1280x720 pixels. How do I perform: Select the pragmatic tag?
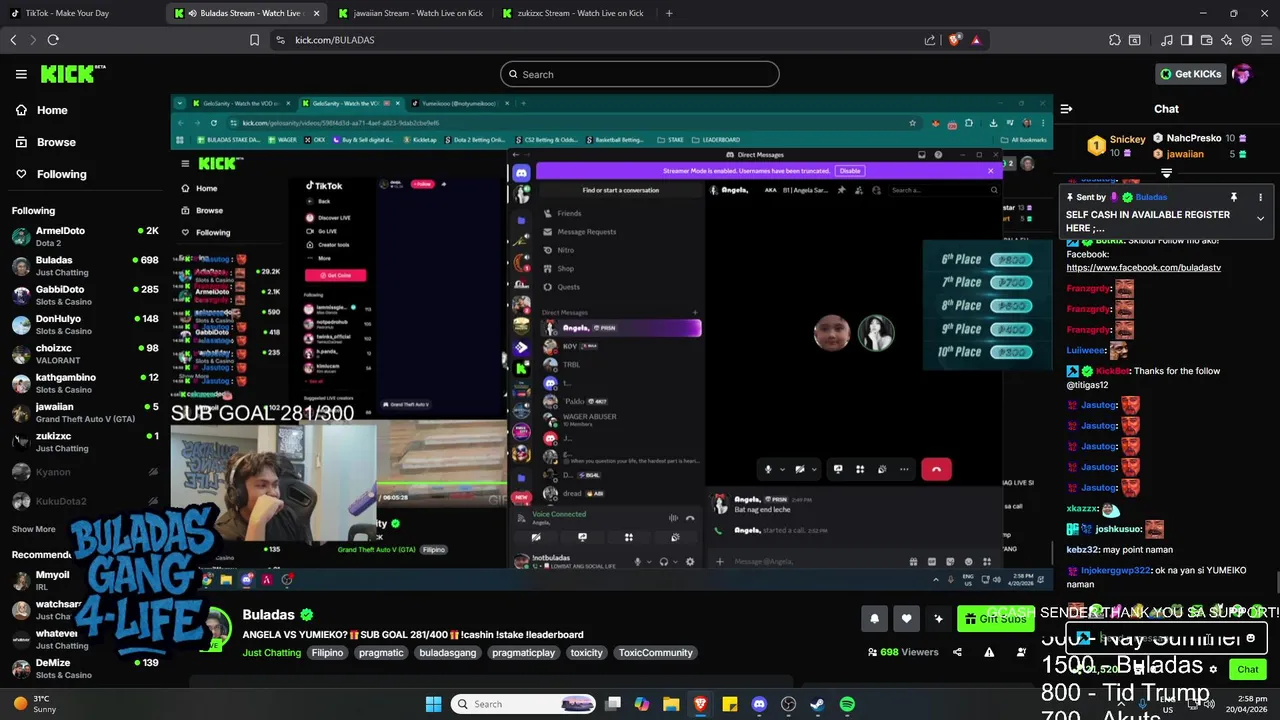click(381, 653)
